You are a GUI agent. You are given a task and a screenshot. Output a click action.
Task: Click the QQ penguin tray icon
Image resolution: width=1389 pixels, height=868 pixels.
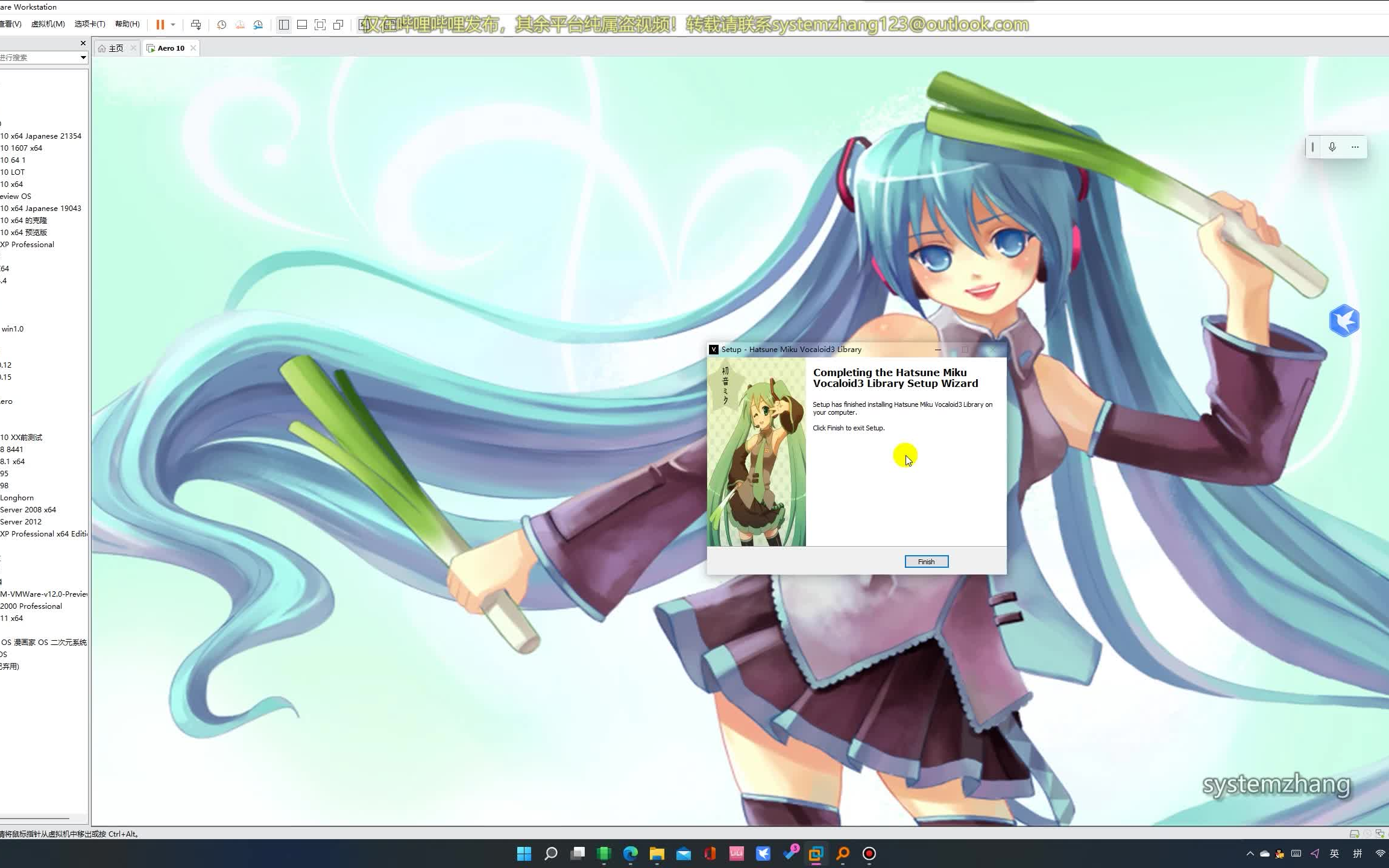[x=1280, y=854]
